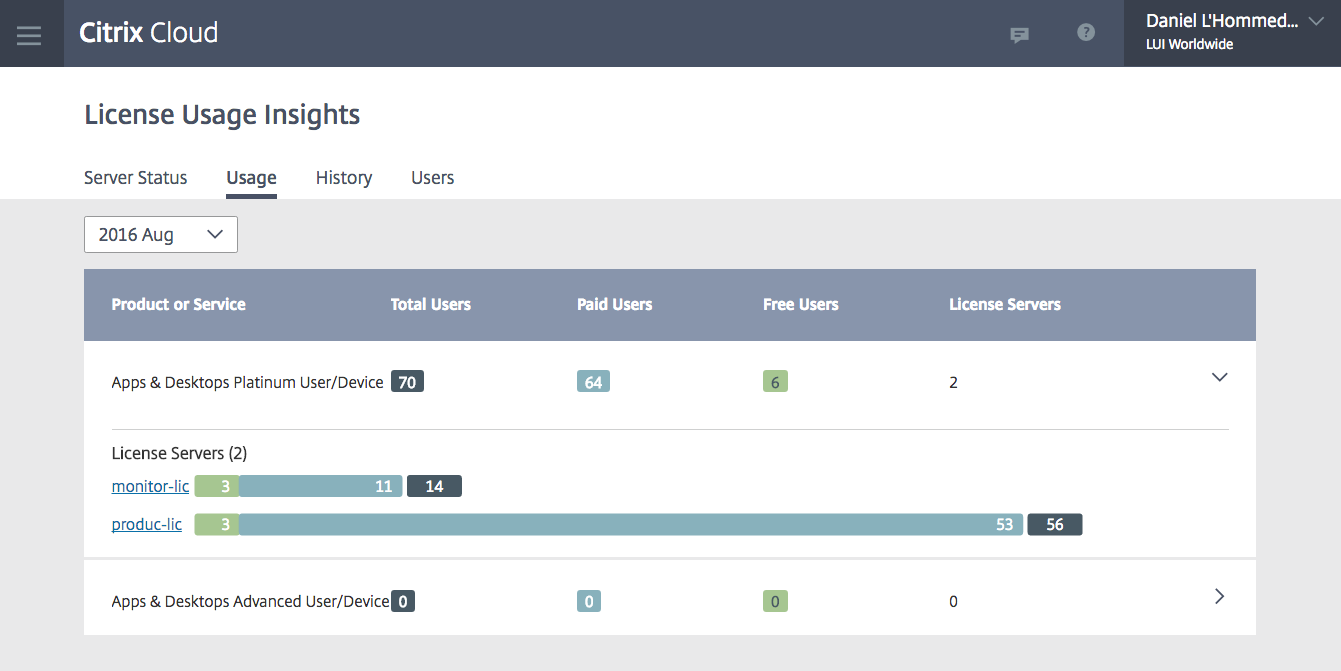The width and height of the screenshot is (1341, 671).
Task: Click the Citrix Cloud logo
Action: coord(149,33)
